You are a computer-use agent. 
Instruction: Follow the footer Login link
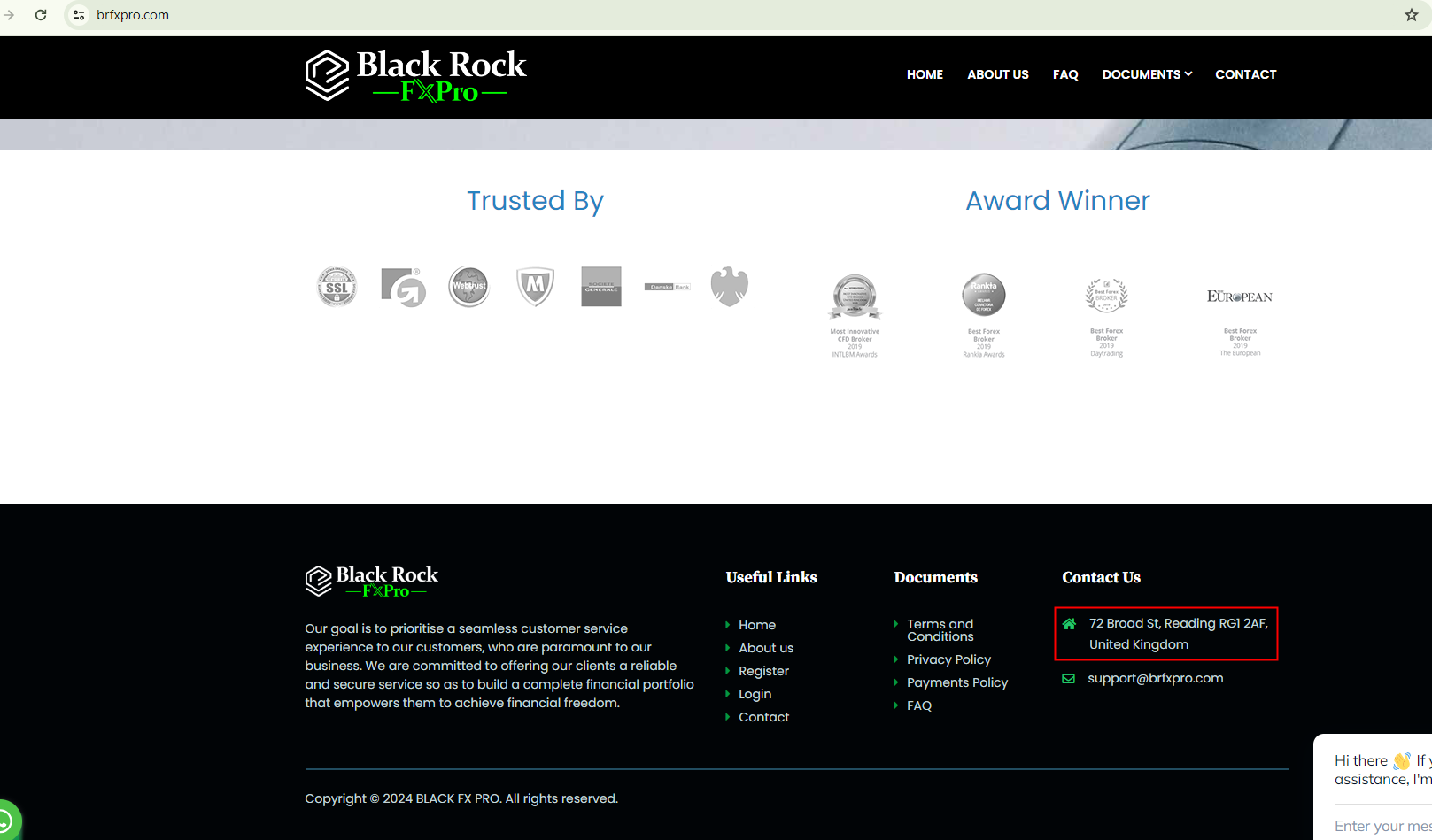coord(755,694)
